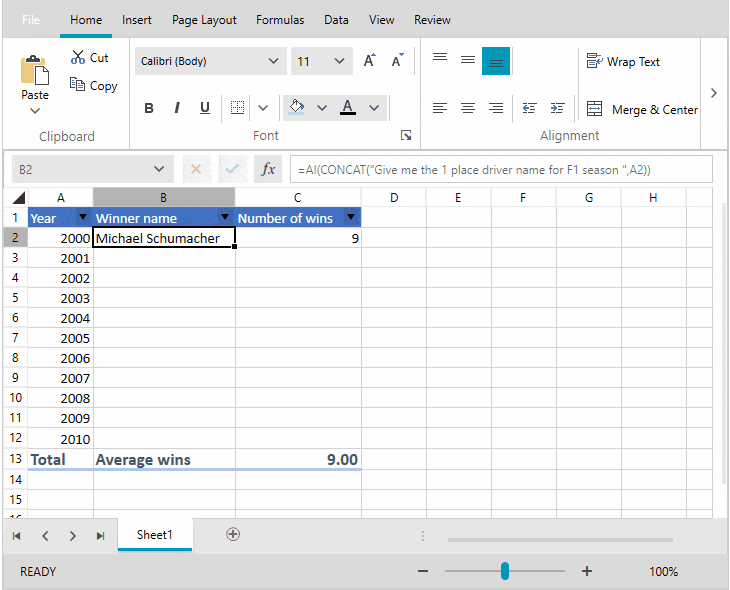The height and width of the screenshot is (590, 730).
Task: Select column C header
Action: coord(298,198)
